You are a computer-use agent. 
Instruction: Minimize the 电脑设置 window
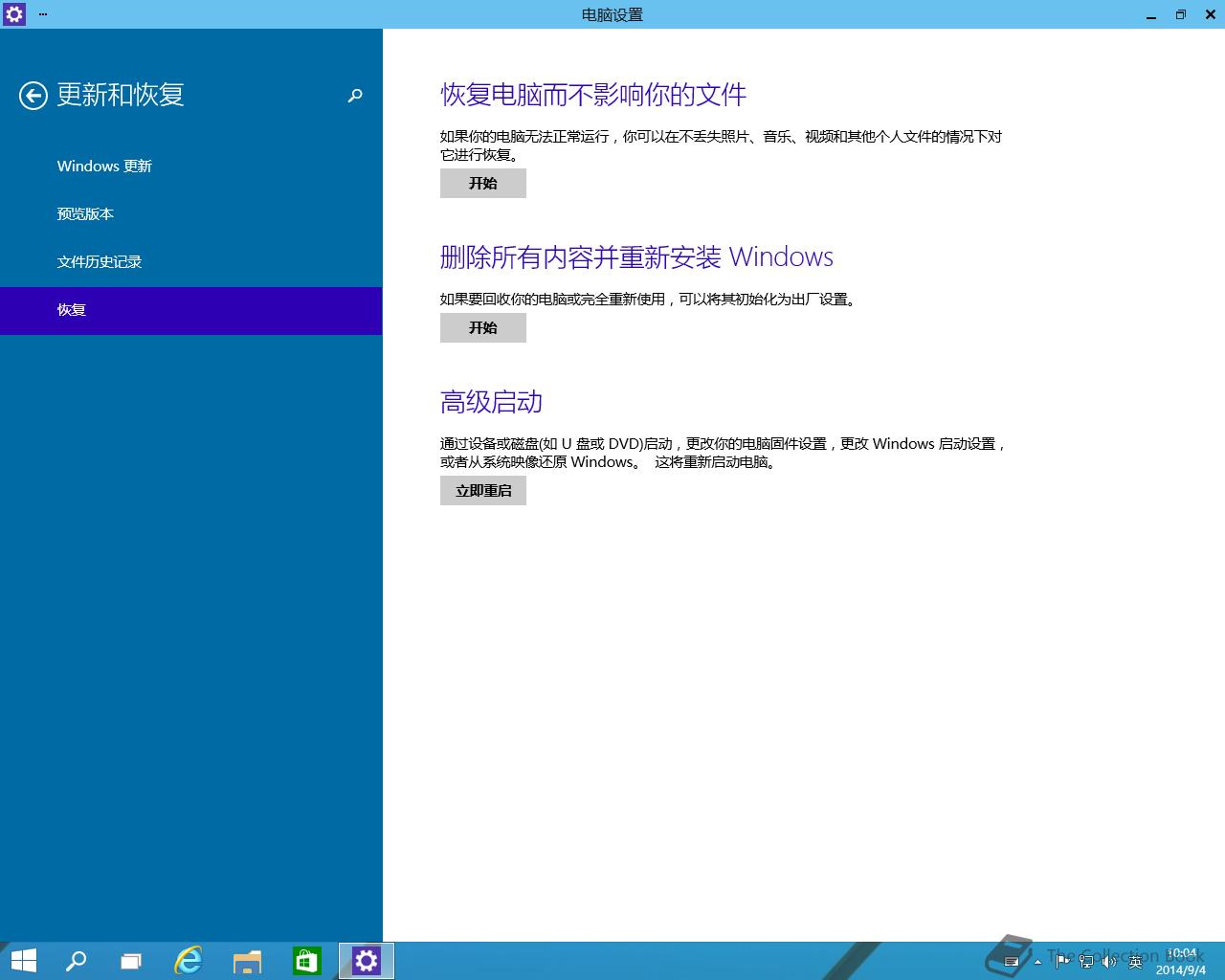click(1151, 14)
